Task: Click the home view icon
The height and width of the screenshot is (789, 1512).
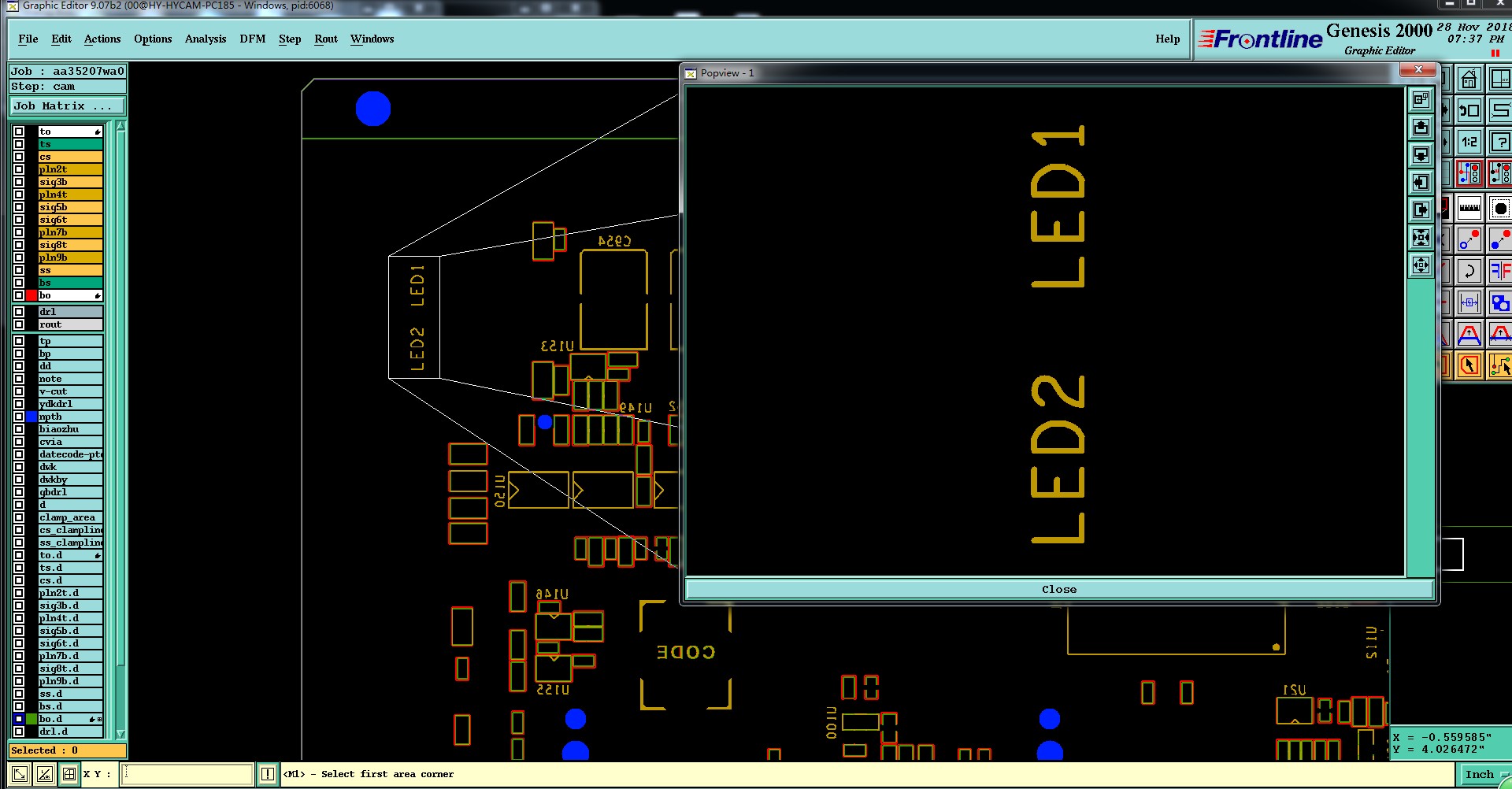Action: [1469, 80]
